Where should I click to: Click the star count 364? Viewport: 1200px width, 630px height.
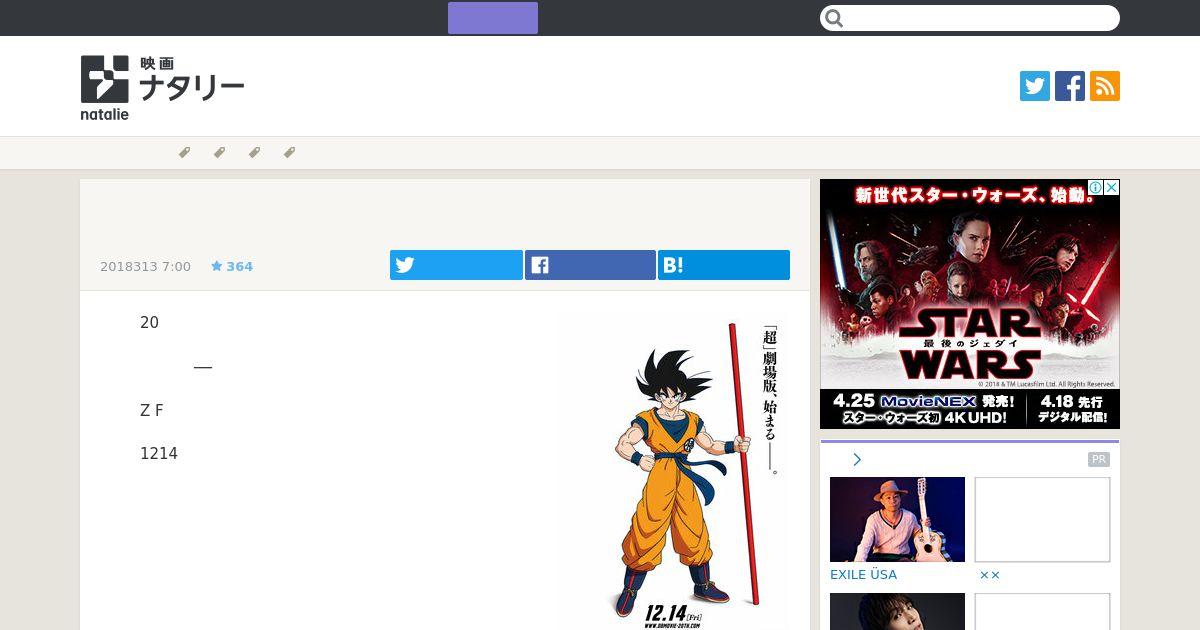pos(232,267)
